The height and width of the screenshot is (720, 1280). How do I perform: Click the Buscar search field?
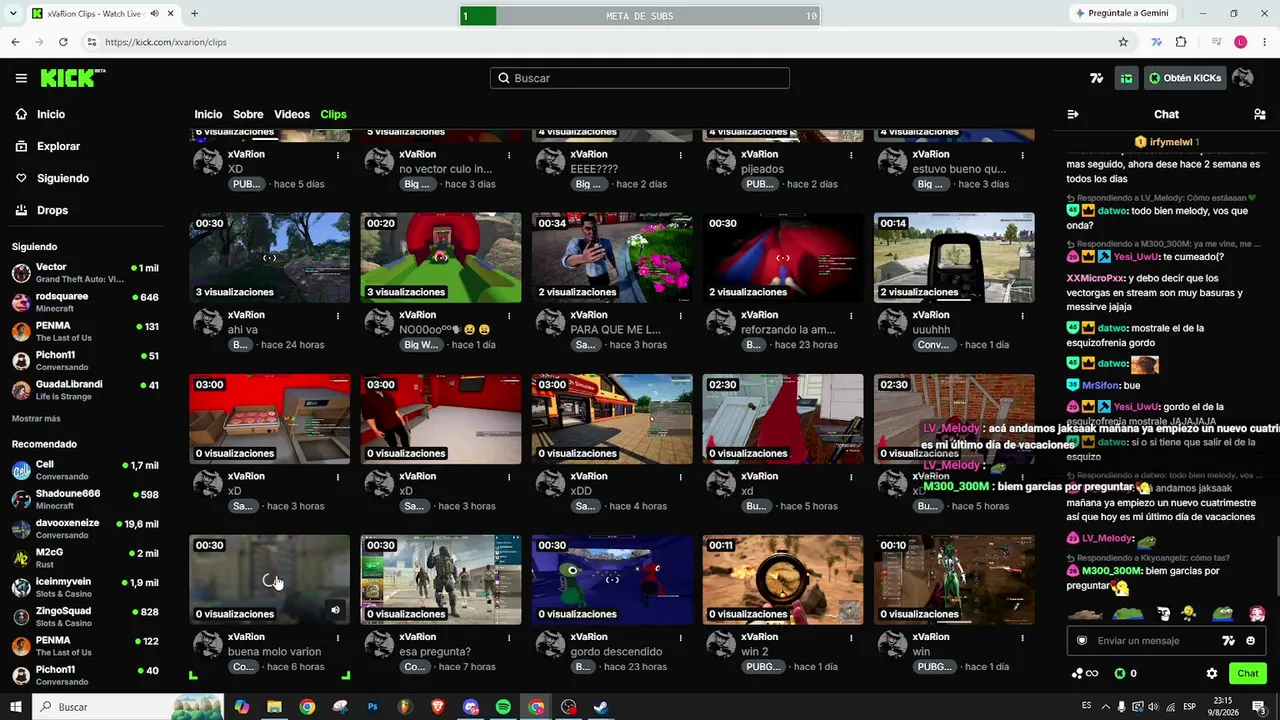click(640, 78)
